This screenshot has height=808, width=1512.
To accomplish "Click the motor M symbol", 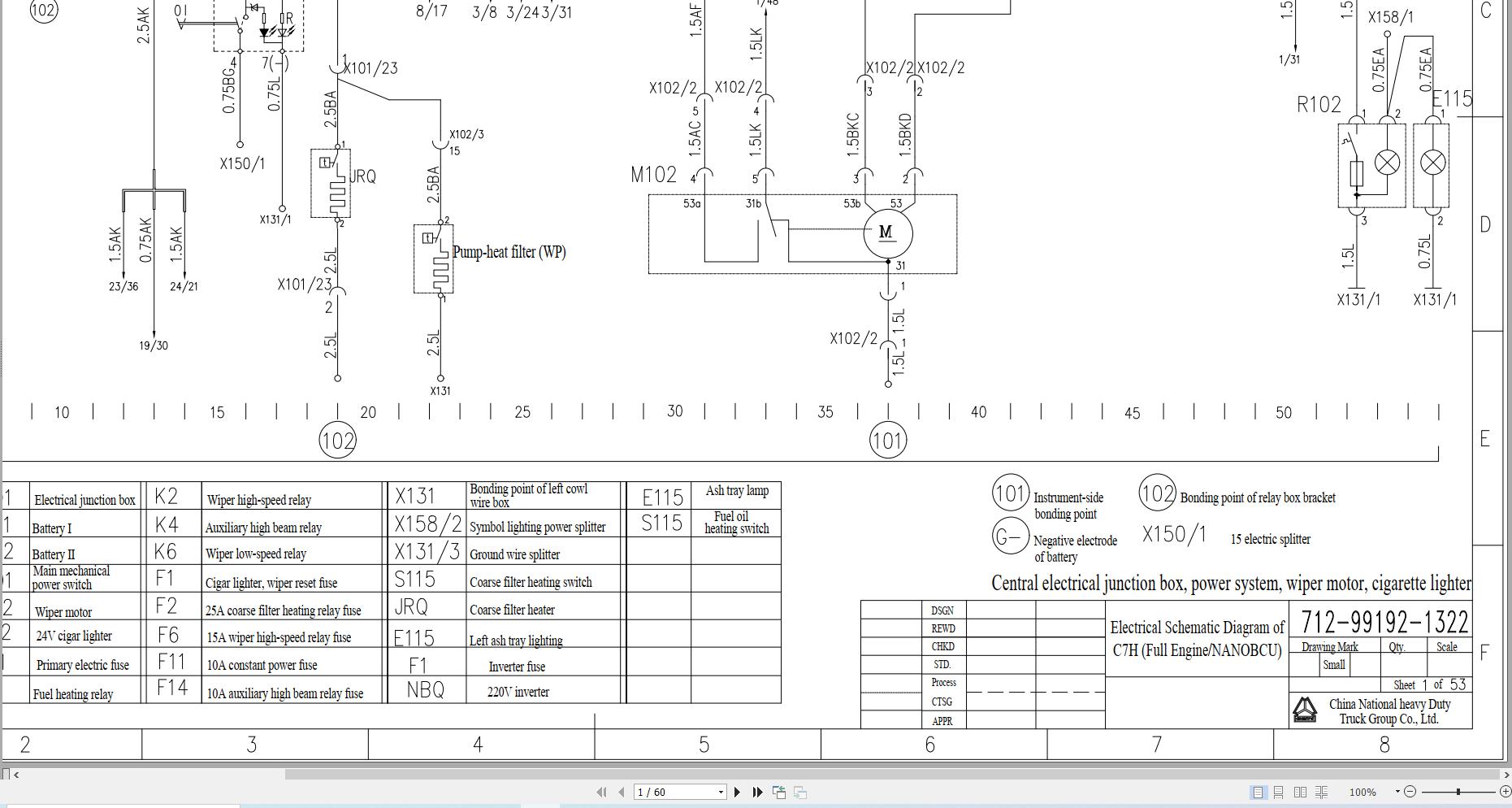I will tap(887, 233).
